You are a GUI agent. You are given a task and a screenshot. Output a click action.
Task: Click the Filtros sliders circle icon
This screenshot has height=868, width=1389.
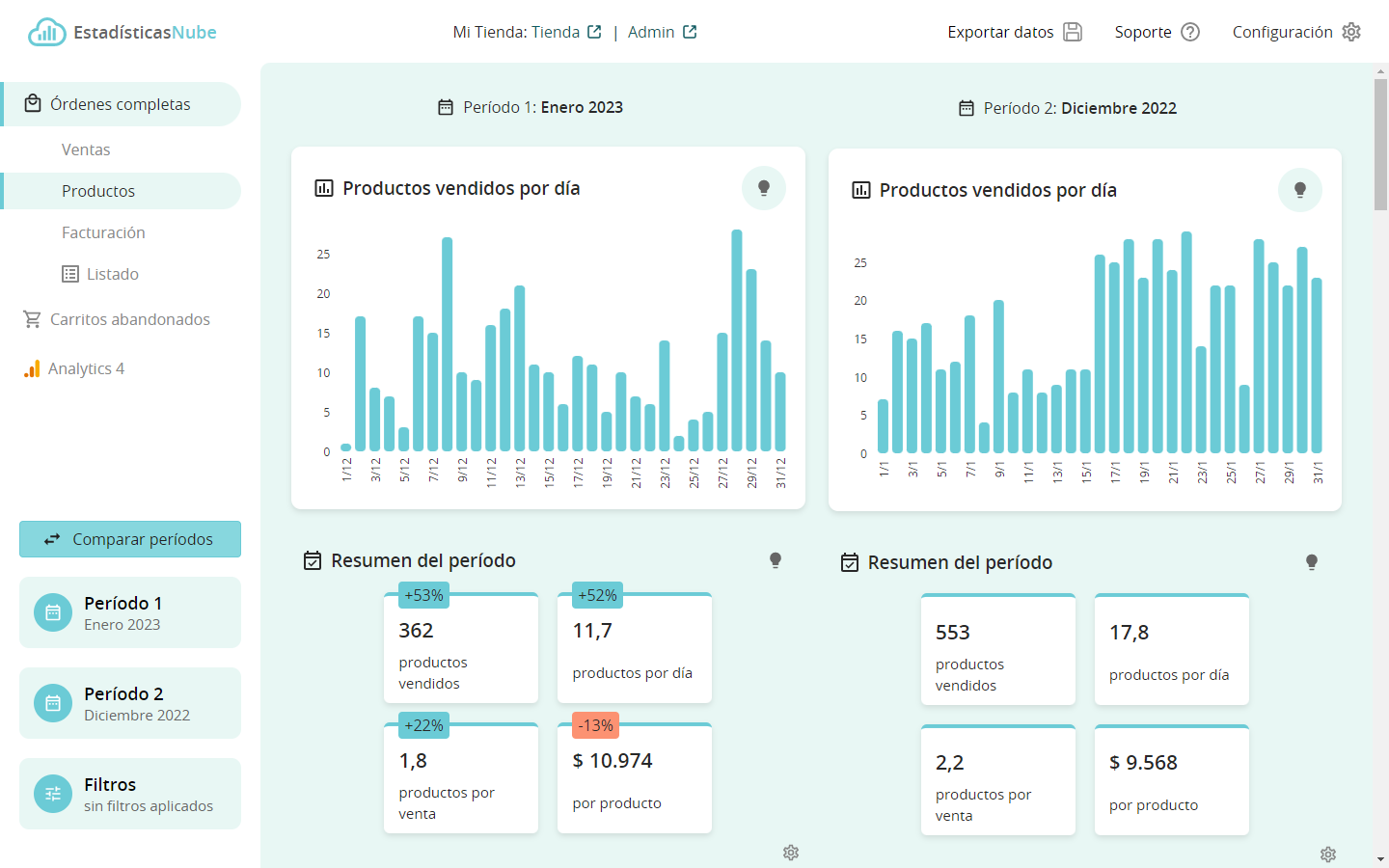(53, 794)
